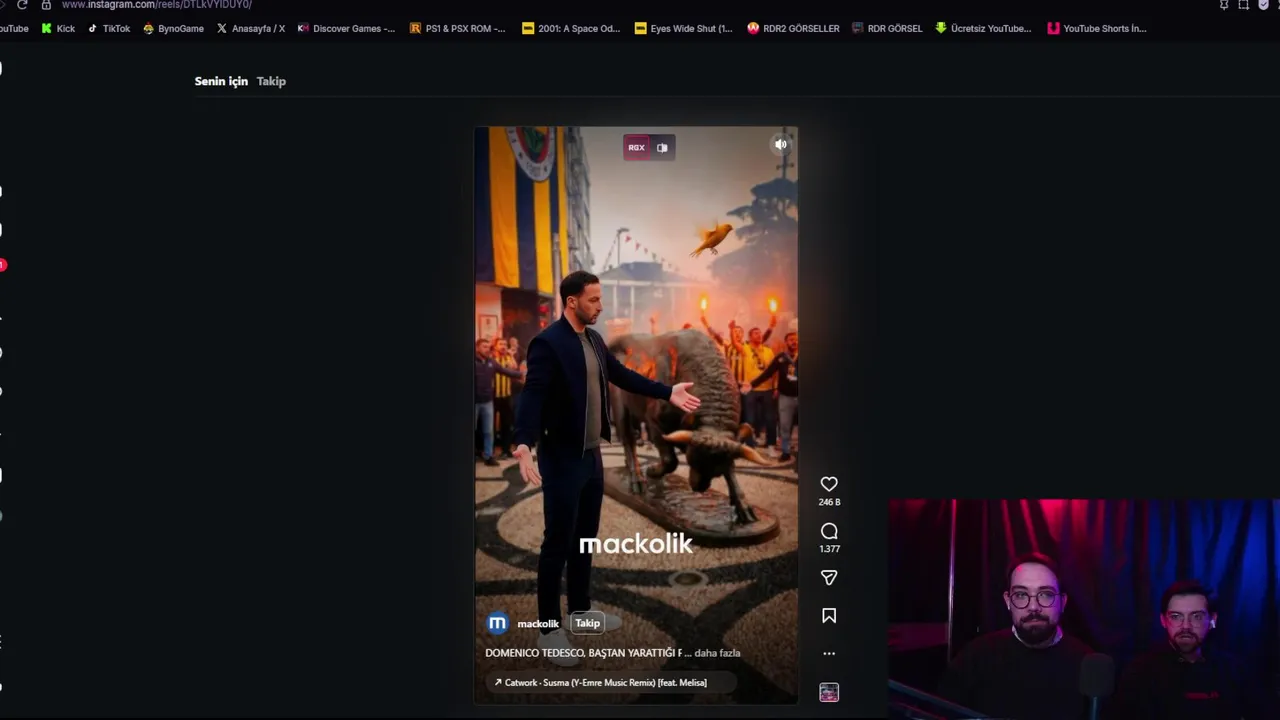
Task: Open PS1 & PSX ROM bookmark
Action: click(x=458, y=28)
